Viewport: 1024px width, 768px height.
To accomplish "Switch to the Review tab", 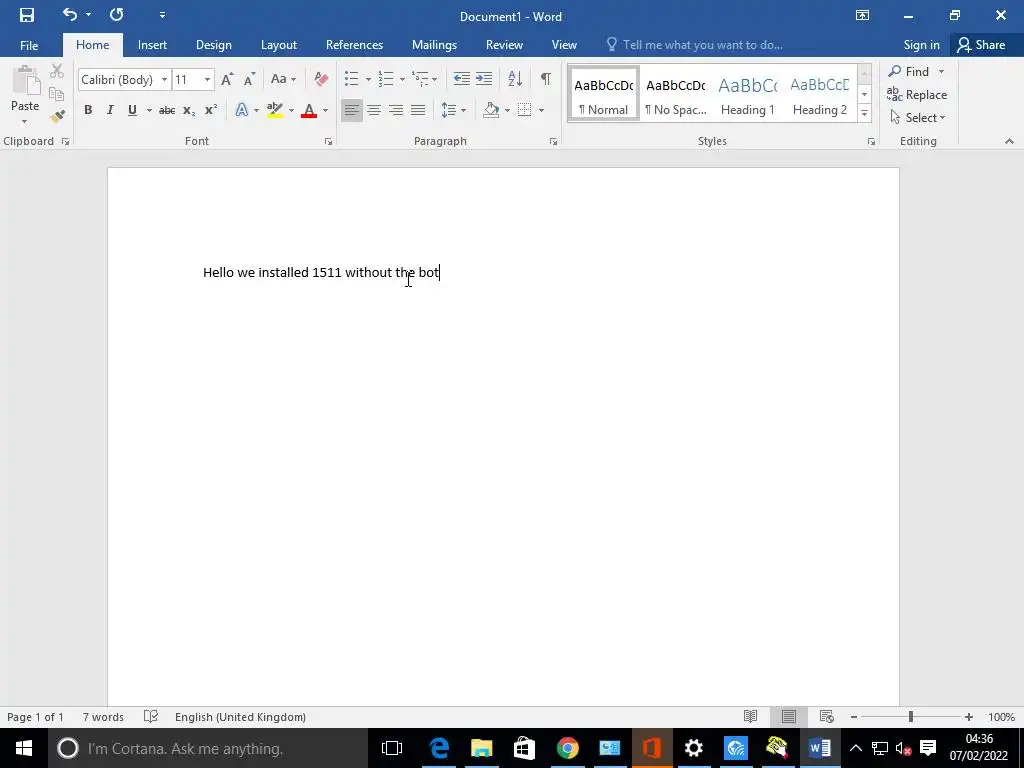I will point(504,45).
